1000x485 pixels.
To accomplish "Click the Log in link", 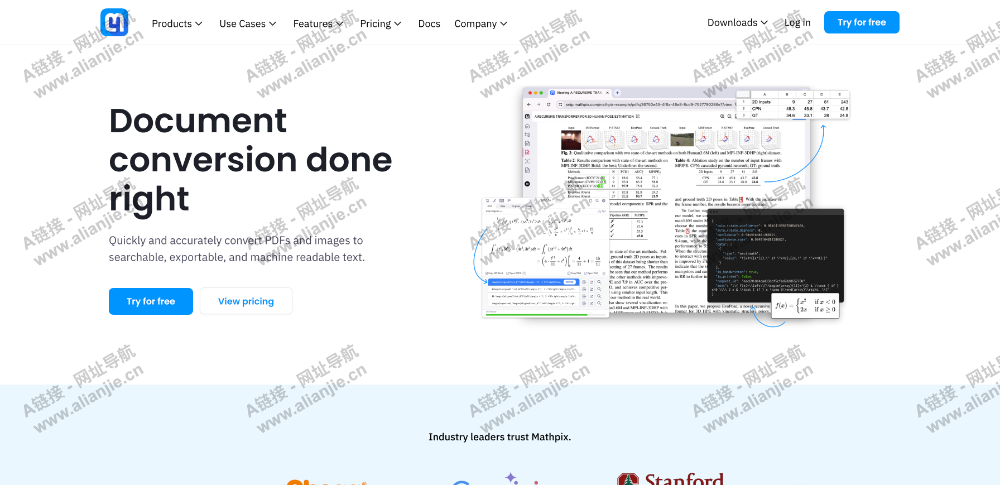I will 797,22.
